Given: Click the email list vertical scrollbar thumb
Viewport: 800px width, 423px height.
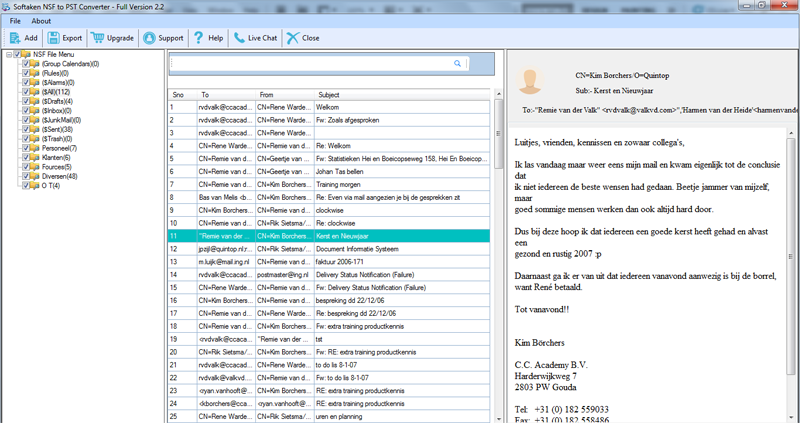Looking at the screenshot, I should point(498,134).
